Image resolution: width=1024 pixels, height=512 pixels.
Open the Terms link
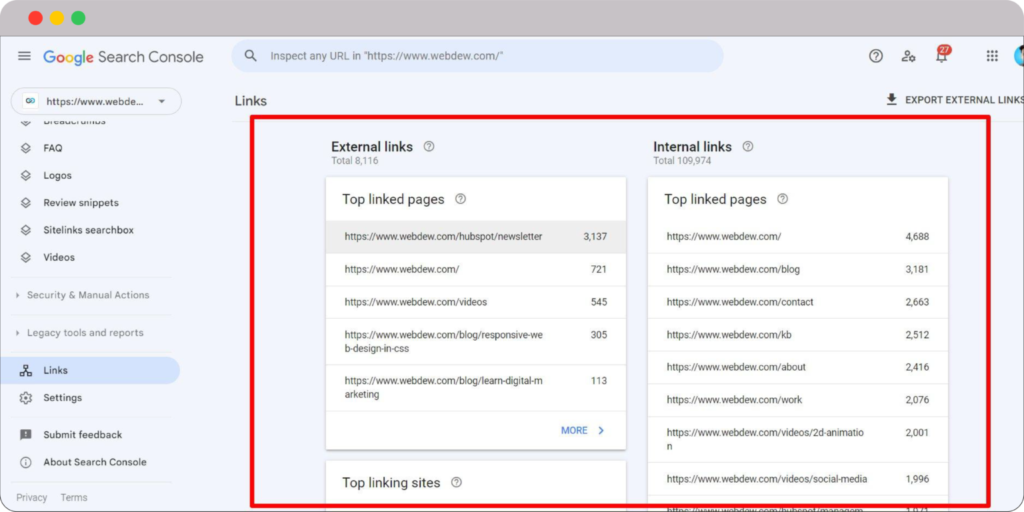pyautogui.click(x=74, y=498)
